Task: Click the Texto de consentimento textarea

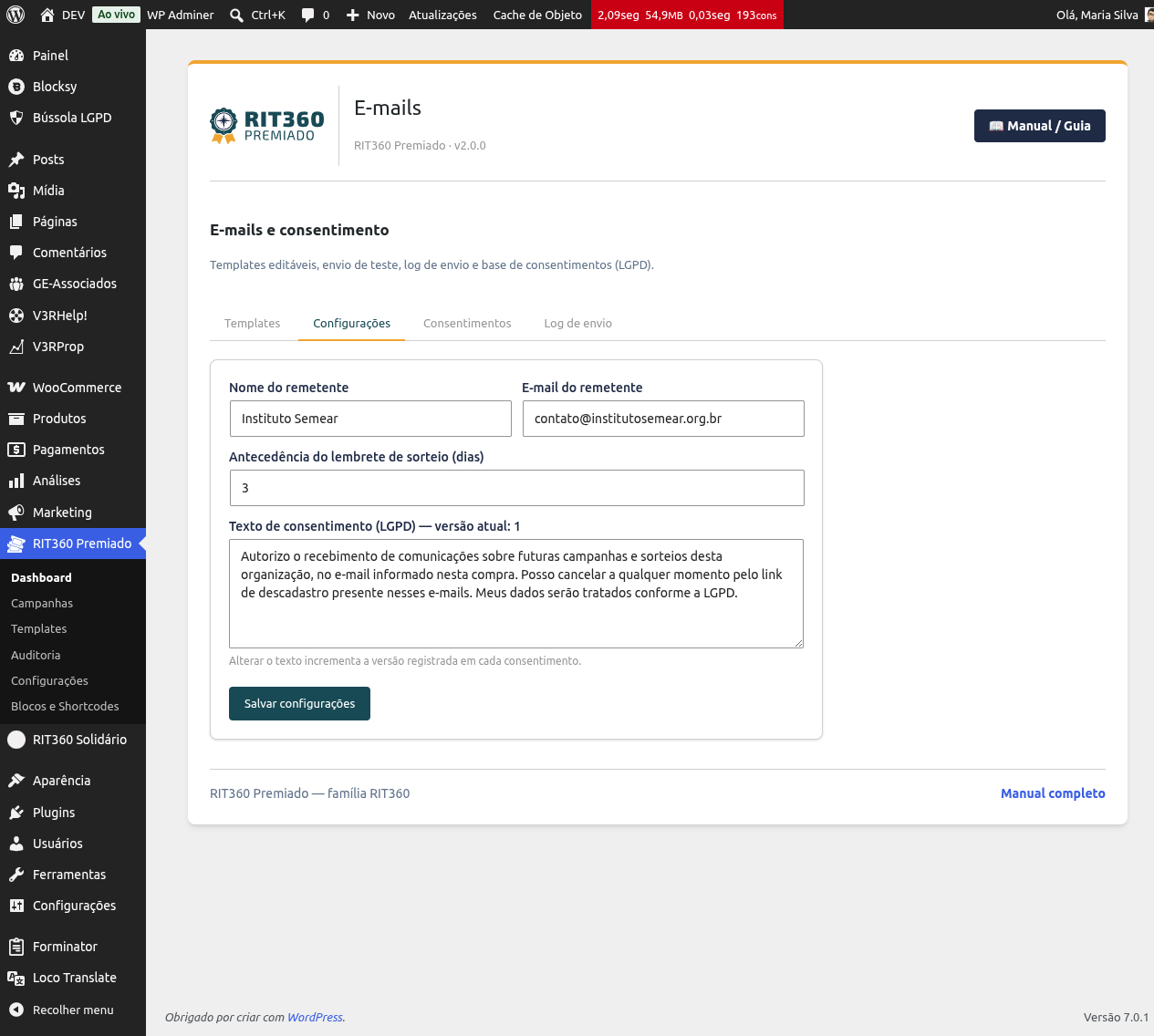Action: (516, 594)
